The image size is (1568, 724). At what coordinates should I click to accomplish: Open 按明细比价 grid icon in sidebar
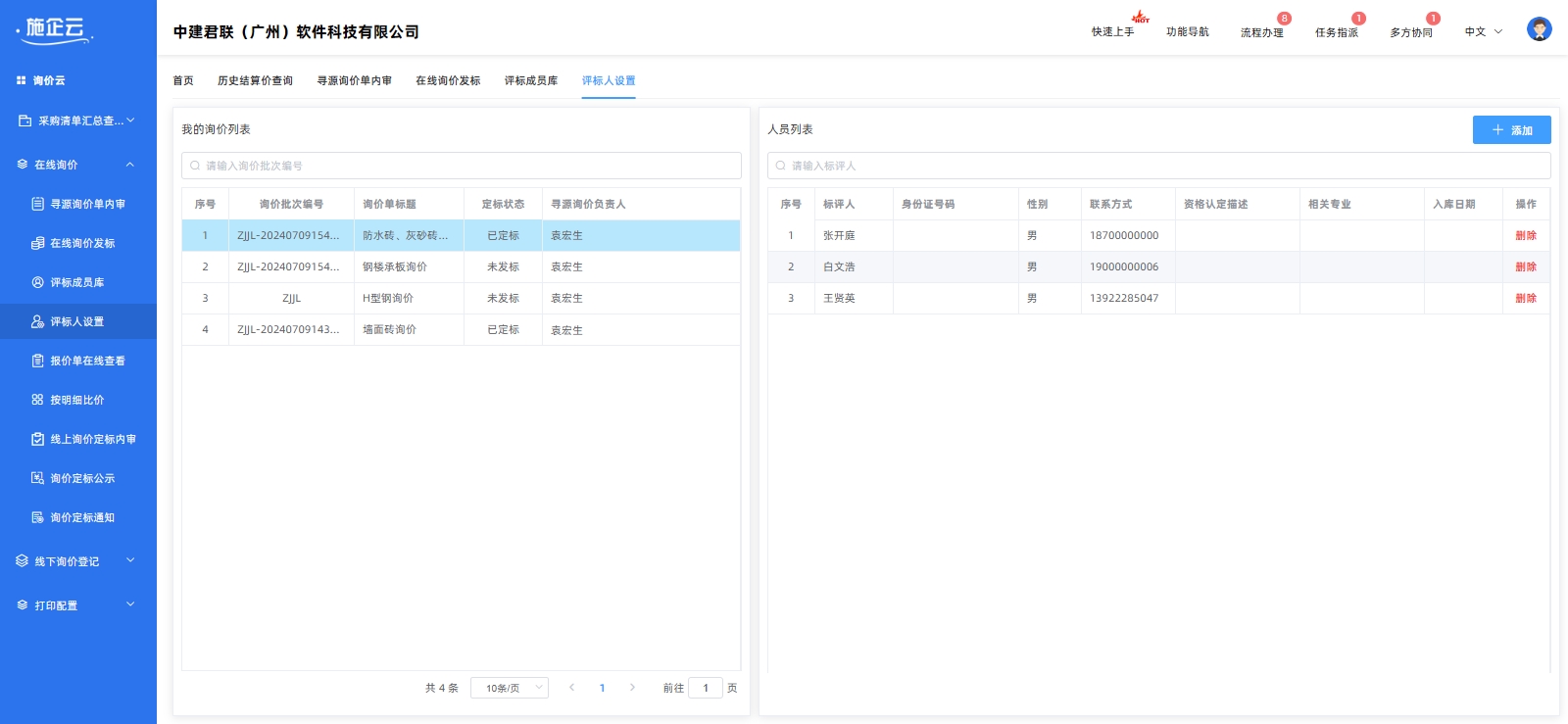(37, 400)
